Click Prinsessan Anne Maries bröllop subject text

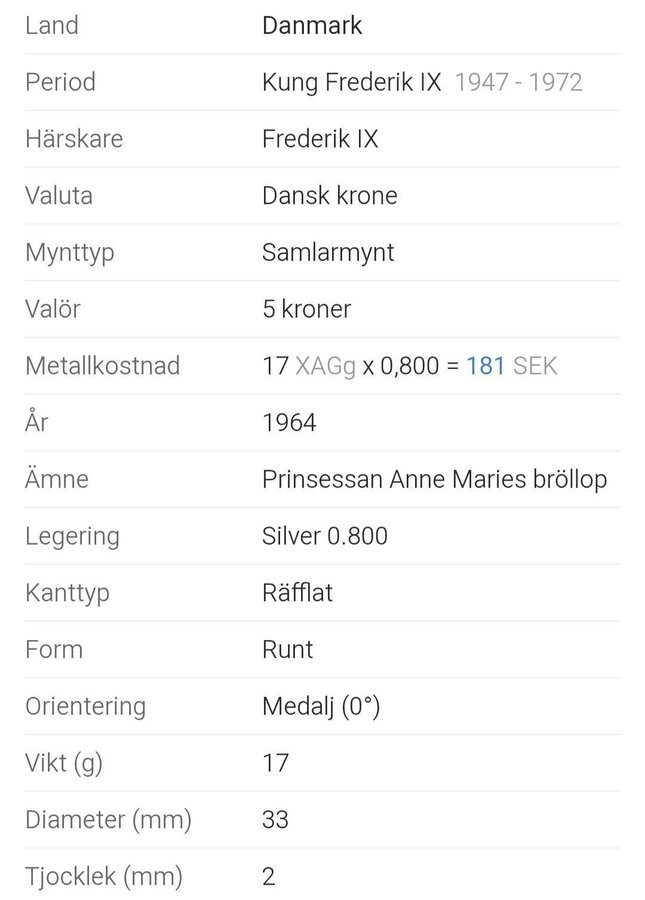pyautogui.click(x=434, y=479)
